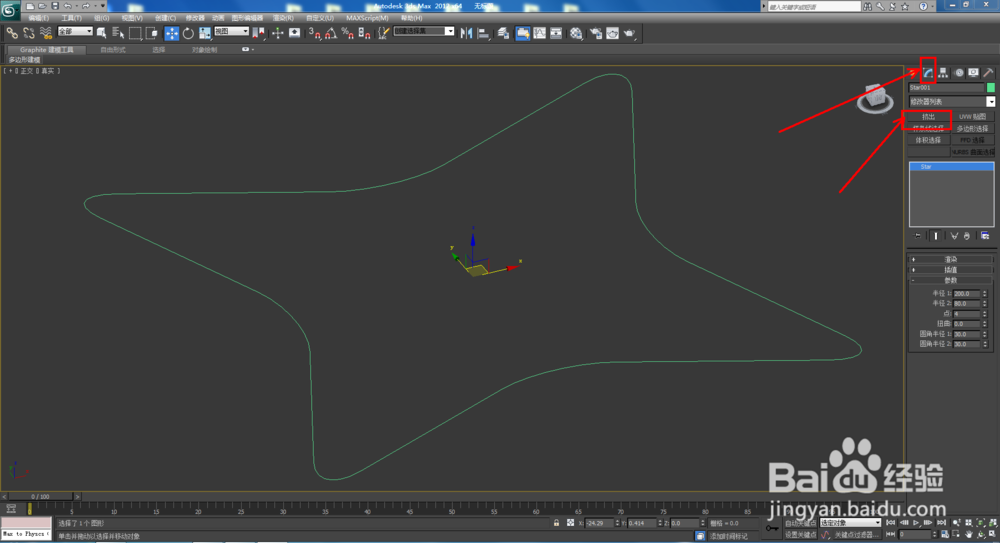This screenshot has width=1000, height=543.
Task: Click the Align tool icon
Action: [x=483, y=33]
